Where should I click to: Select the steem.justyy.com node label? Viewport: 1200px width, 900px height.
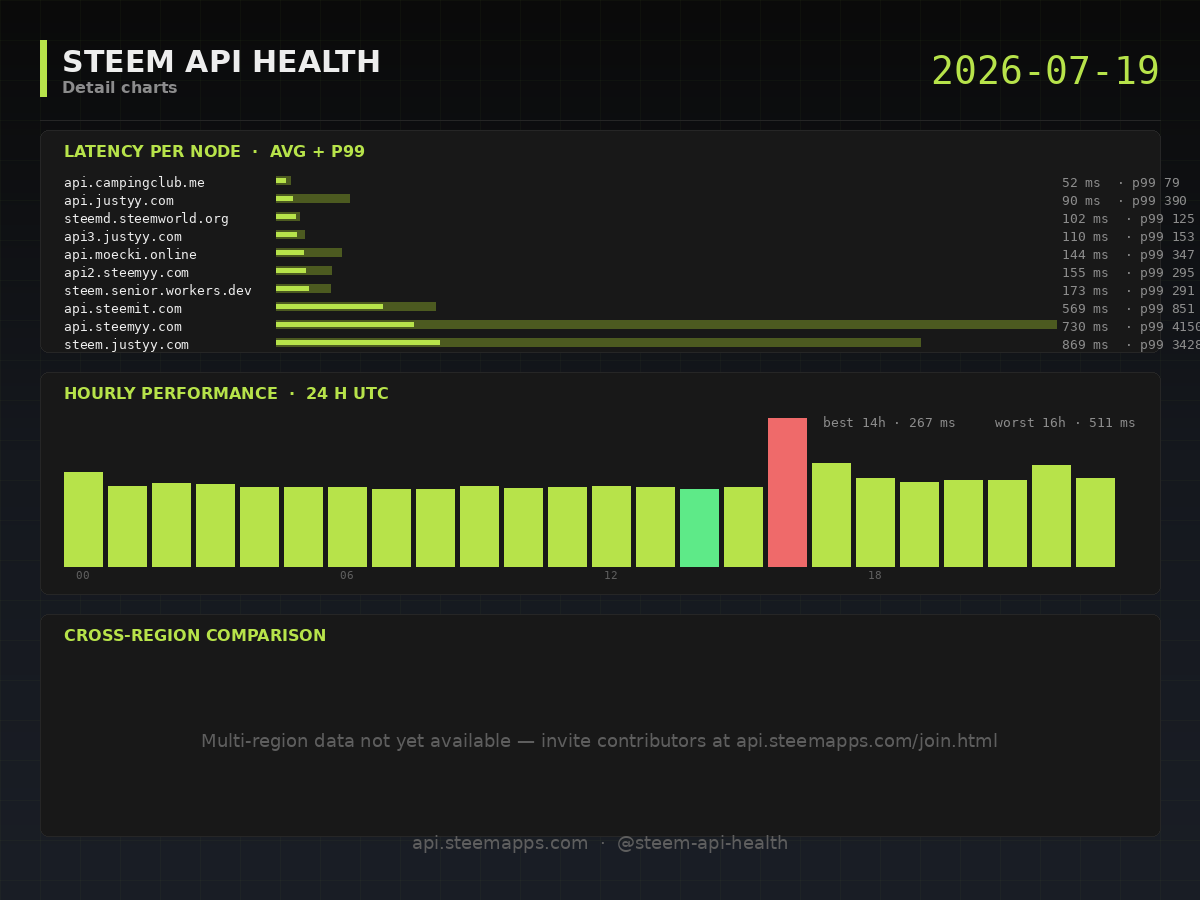(126, 345)
